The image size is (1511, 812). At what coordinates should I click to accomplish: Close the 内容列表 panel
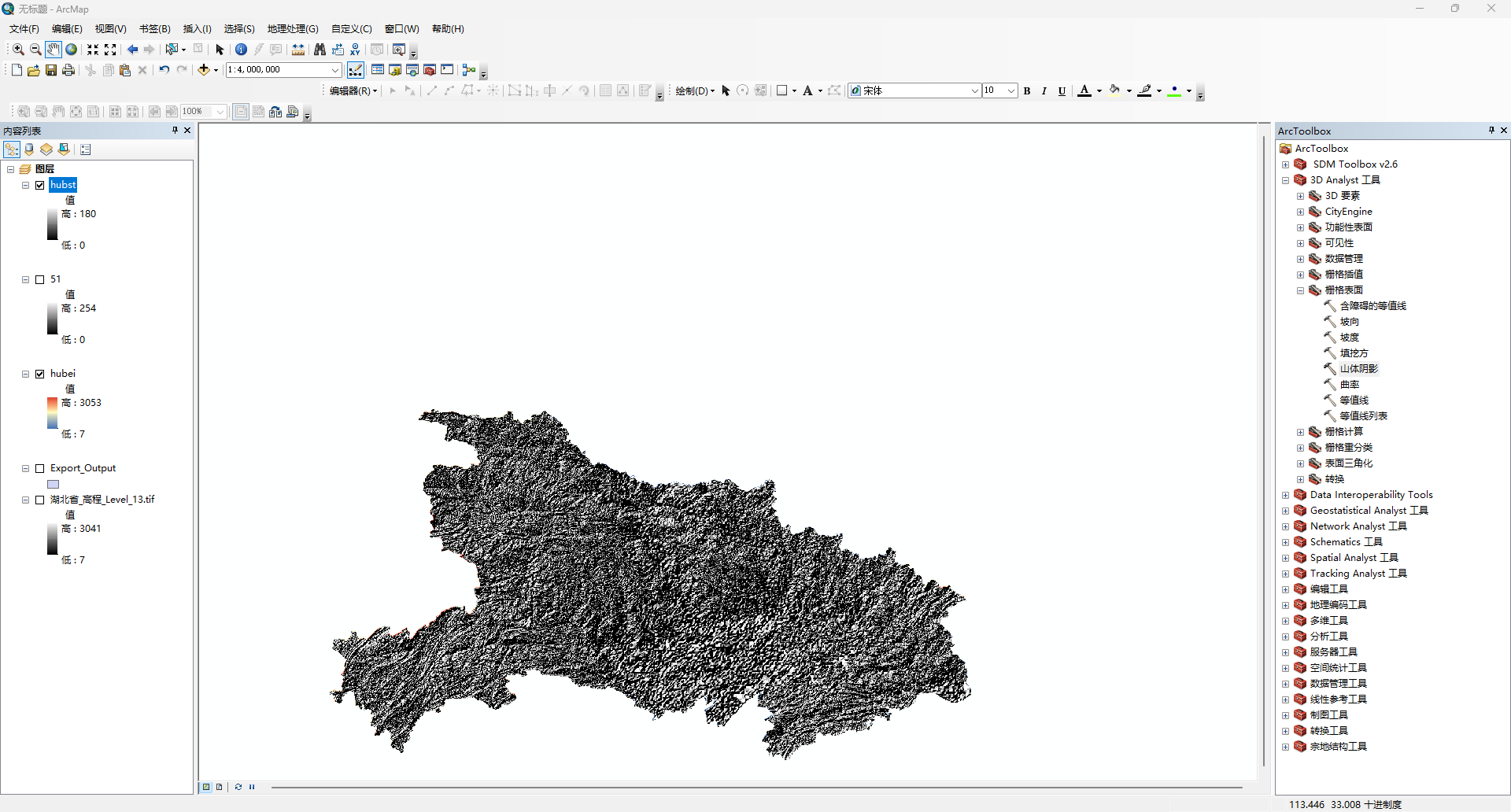pos(187,131)
